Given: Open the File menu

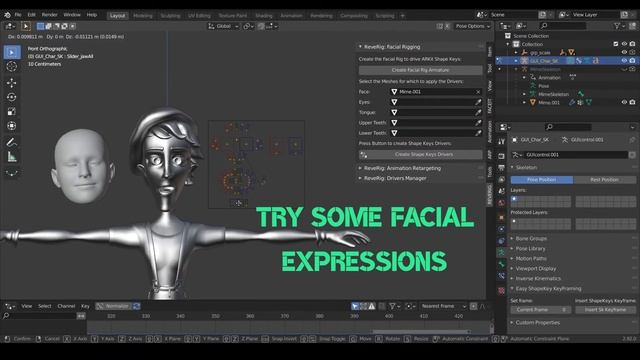Looking at the screenshot, I should tap(18, 15).
